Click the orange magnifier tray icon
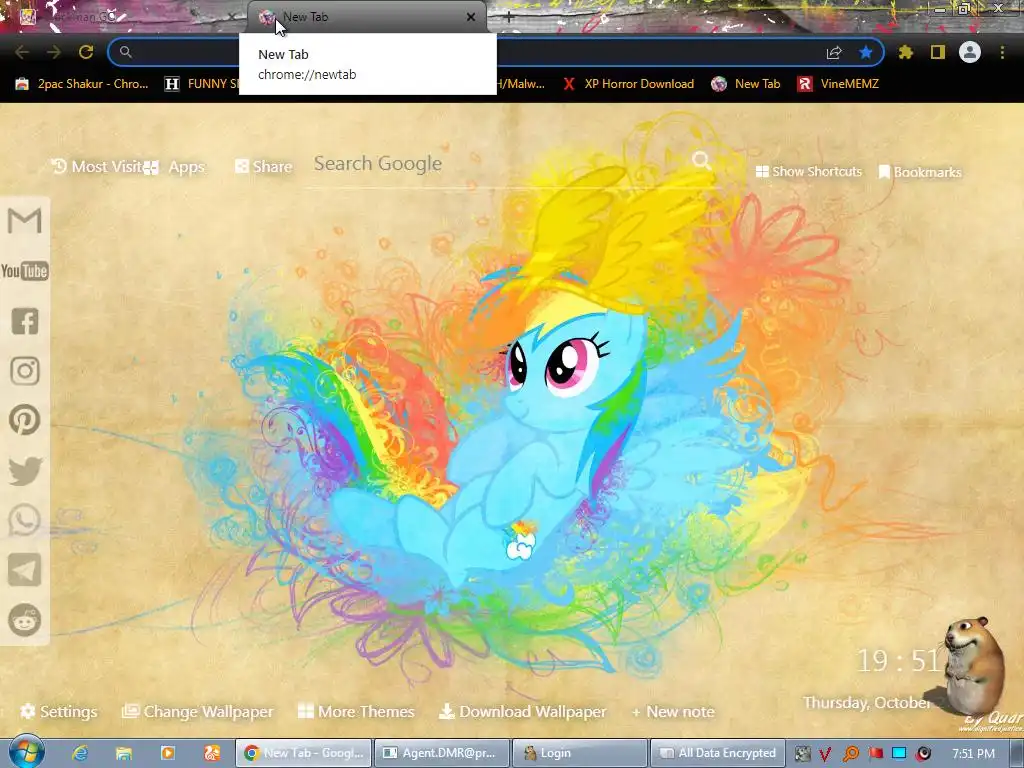Screen dimensions: 1024x768 point(850,754)
